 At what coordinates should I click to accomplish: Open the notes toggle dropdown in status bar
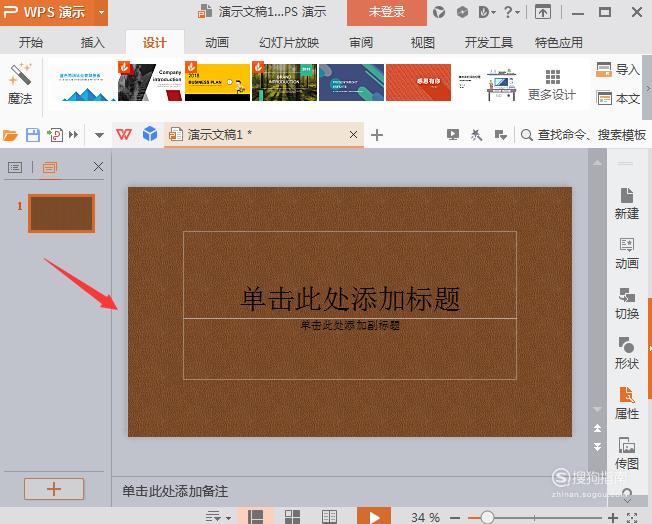218,517
